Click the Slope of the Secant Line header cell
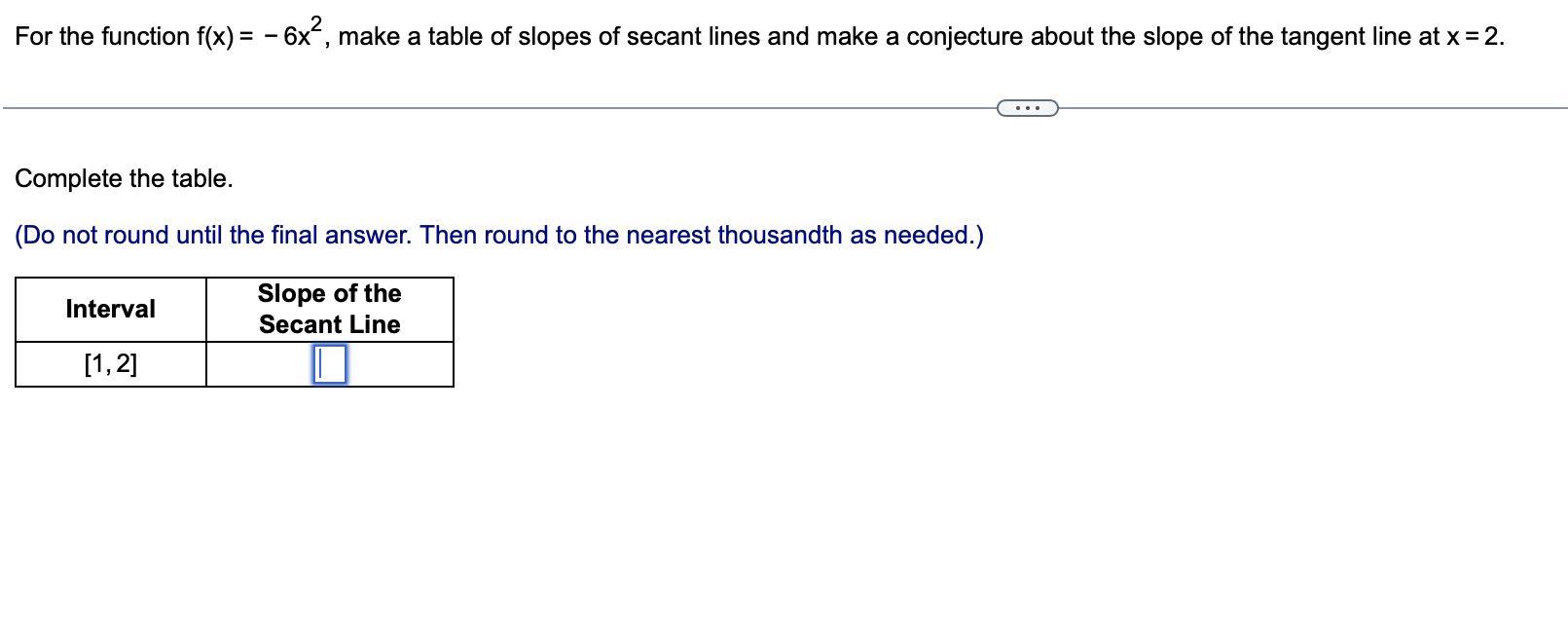 point(328,310)
